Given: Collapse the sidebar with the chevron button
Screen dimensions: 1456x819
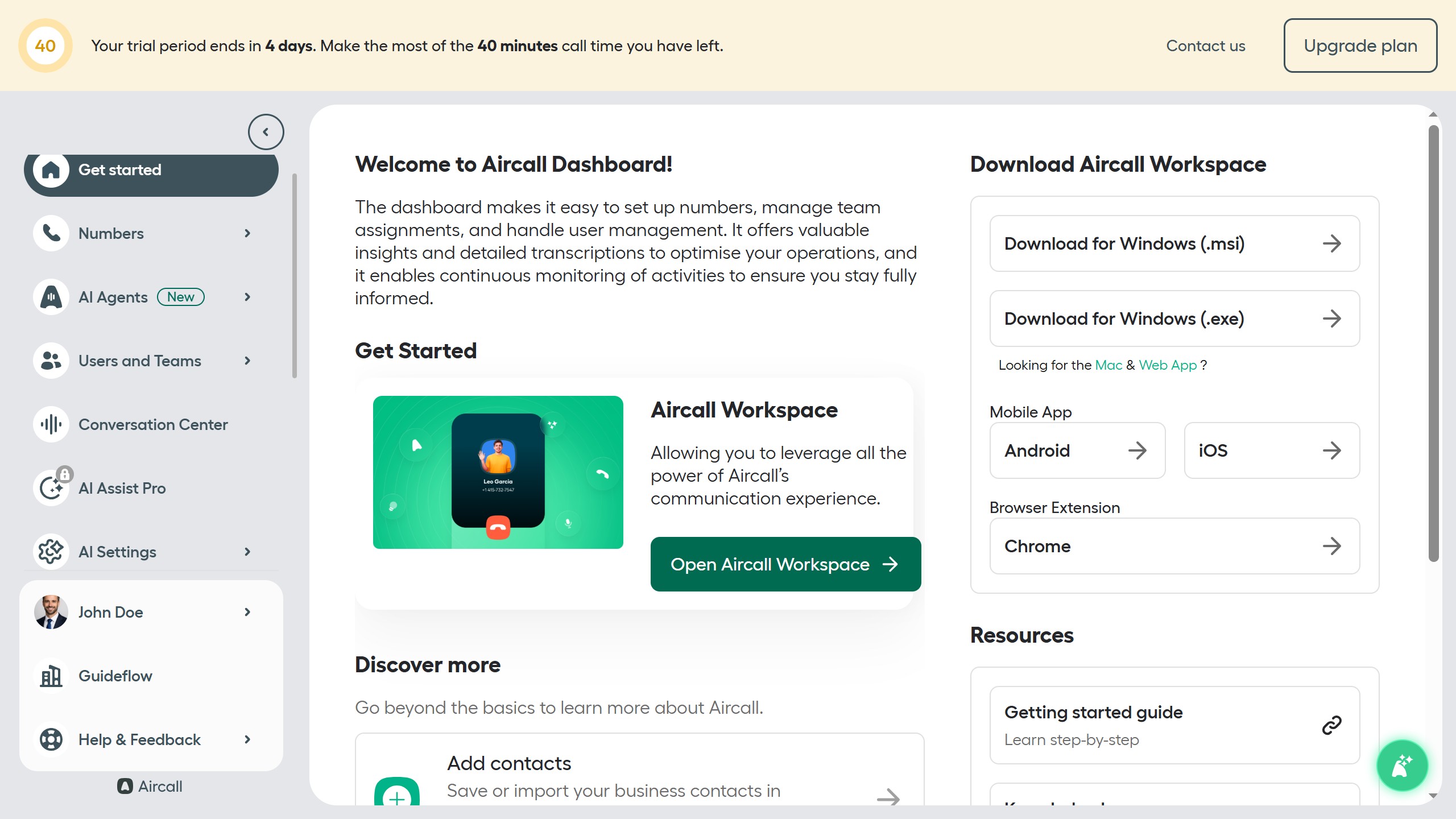Looking at the screenshot, I should click(266, 132).
